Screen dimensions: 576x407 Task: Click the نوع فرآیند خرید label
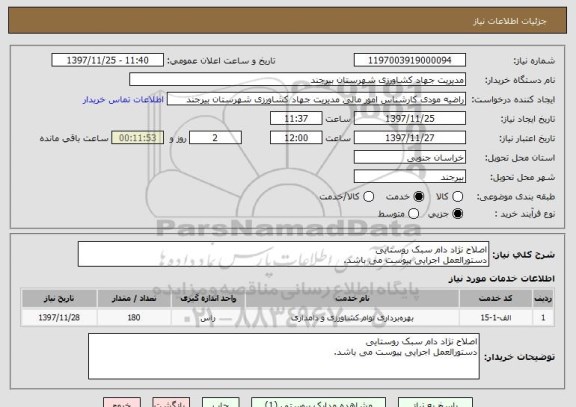pos(525,214)
